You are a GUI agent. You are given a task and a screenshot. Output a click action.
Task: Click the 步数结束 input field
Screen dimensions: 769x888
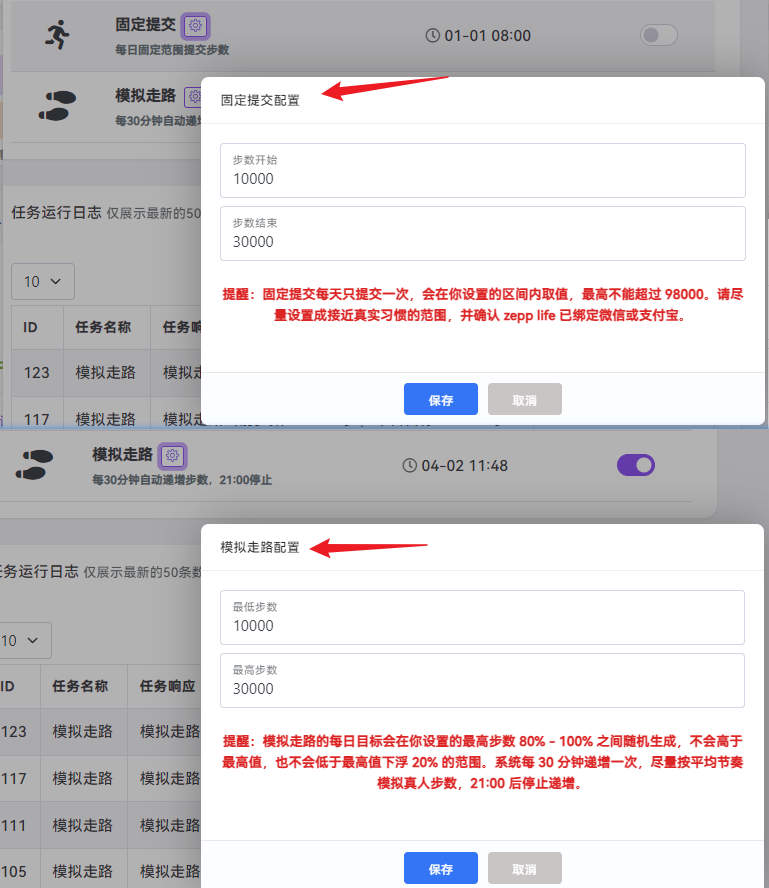(482, 233)
